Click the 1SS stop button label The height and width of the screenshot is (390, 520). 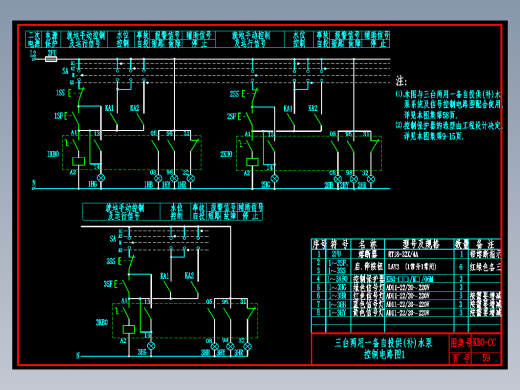tap(60, 93)
